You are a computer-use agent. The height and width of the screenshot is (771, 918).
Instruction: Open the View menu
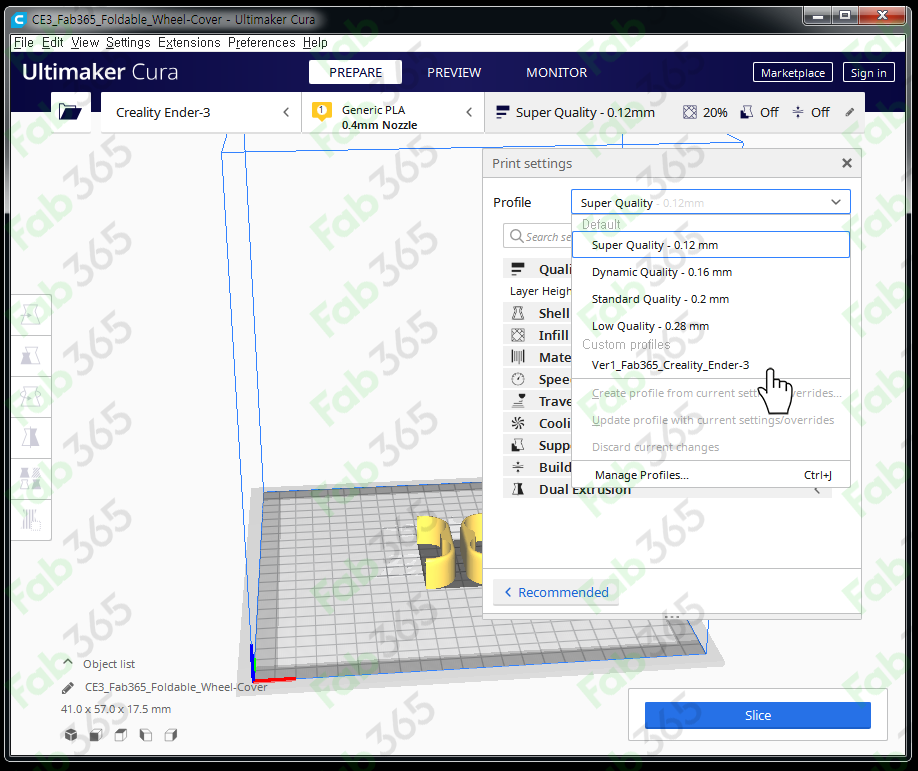[85, 43]
